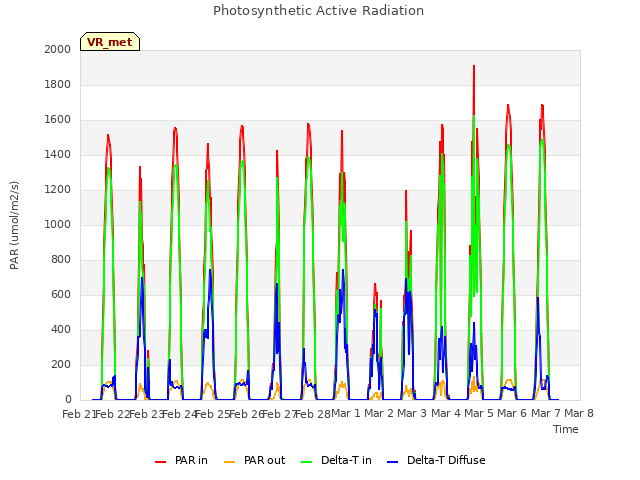Click the Mar 3 x-axis date label
The width and height of the screenshot is (640, 480).
click(x=412, y=413)
